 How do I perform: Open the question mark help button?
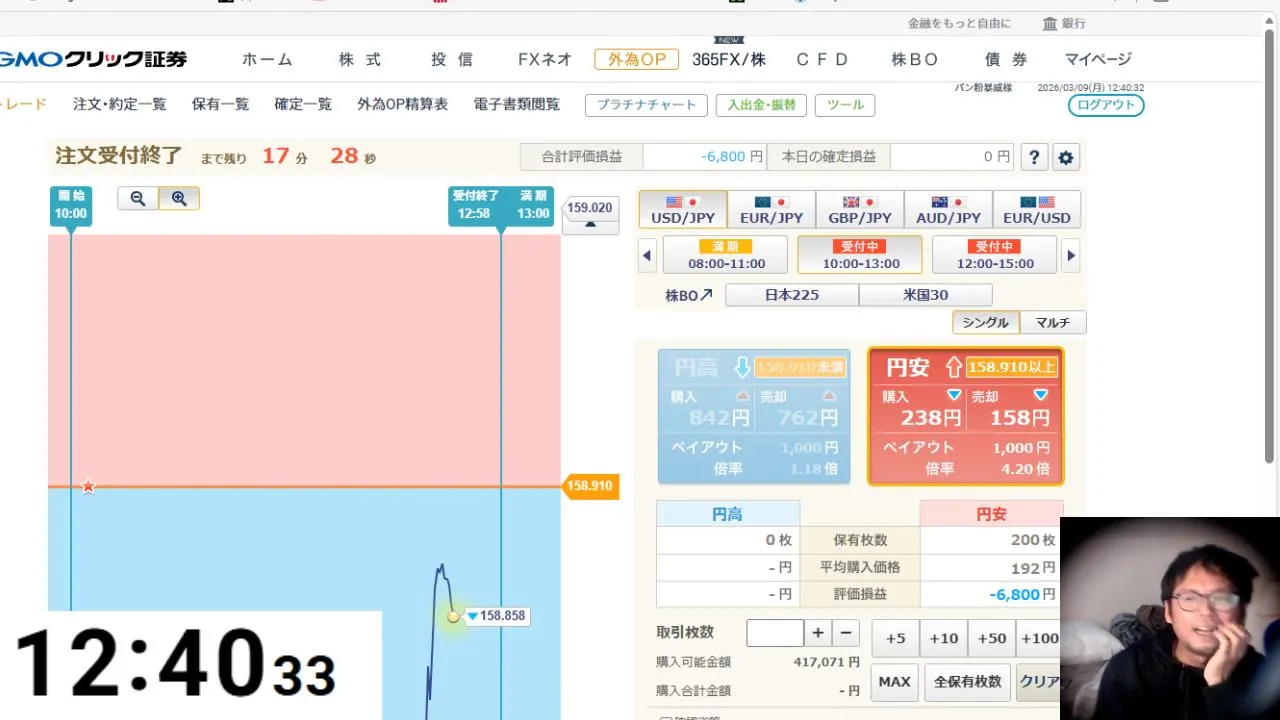(1034, 157)
